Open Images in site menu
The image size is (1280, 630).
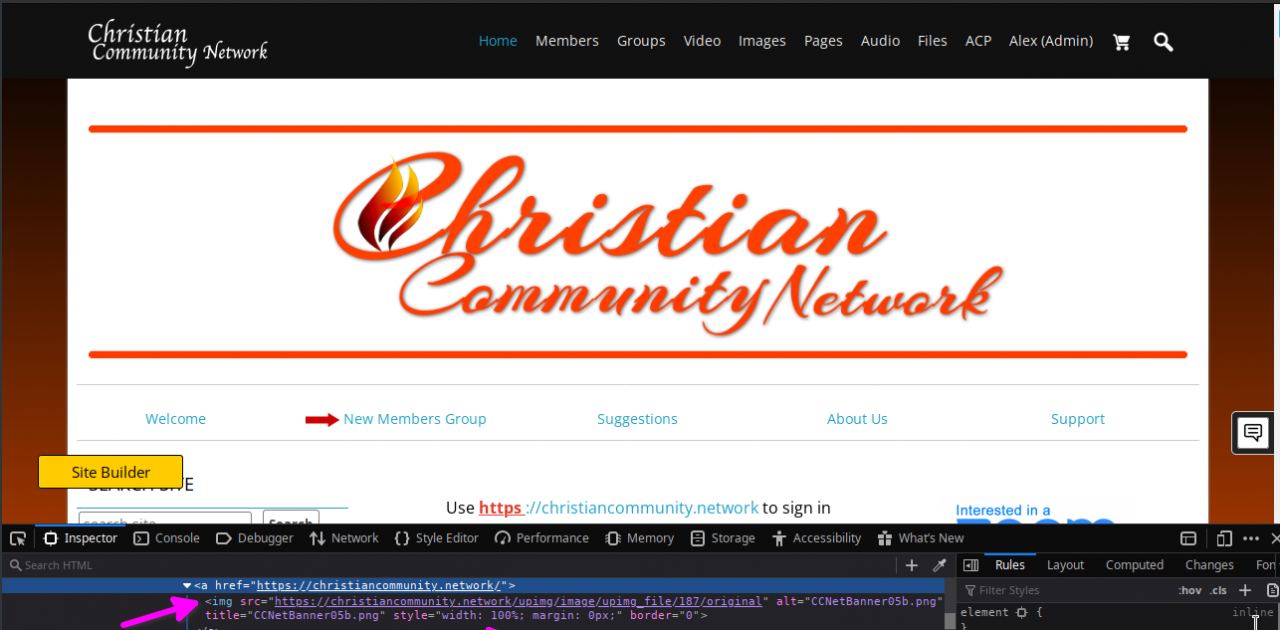coord(762,41)
